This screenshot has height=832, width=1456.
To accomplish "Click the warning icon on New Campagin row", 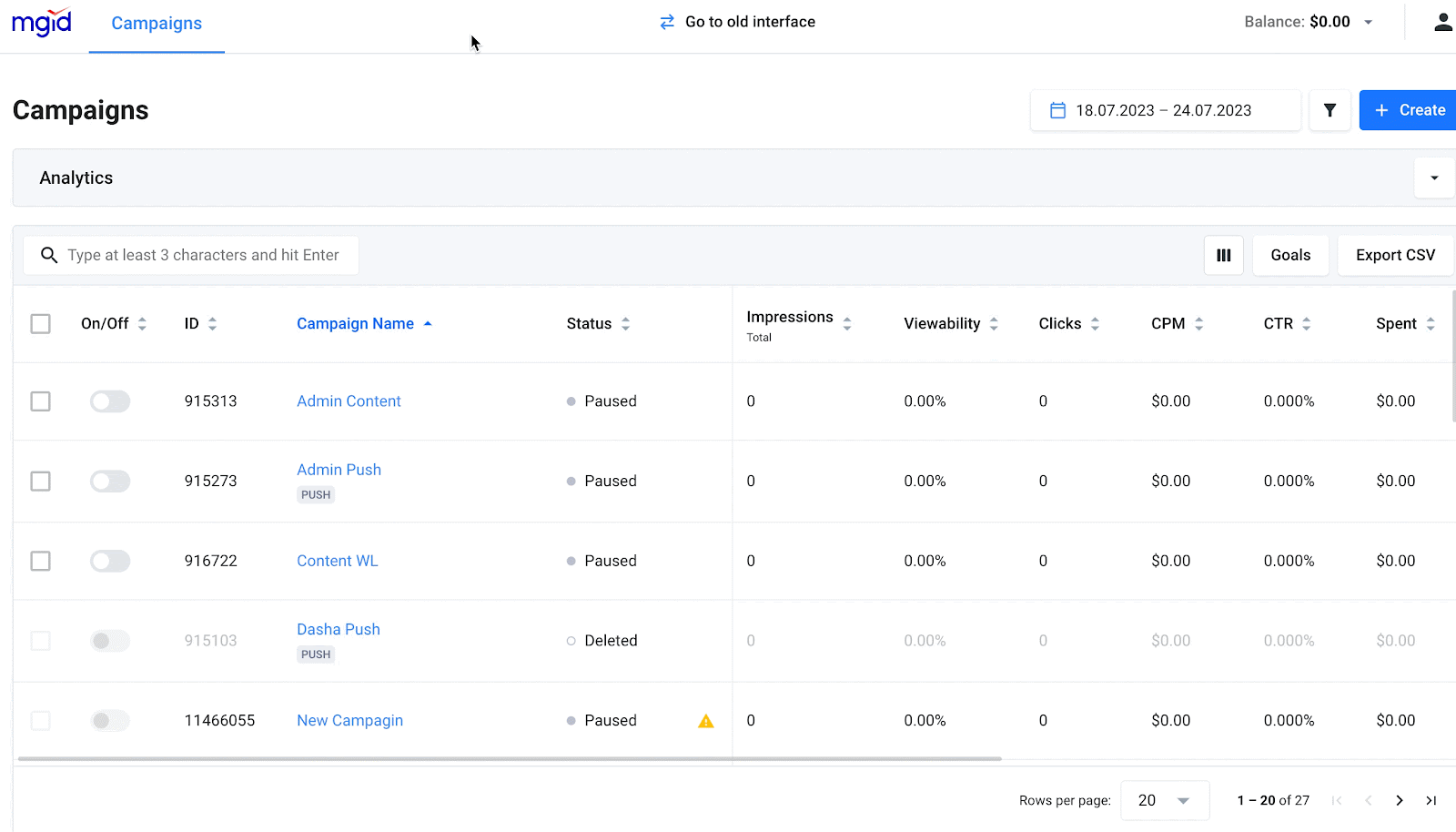I will [x=705, y=720].
